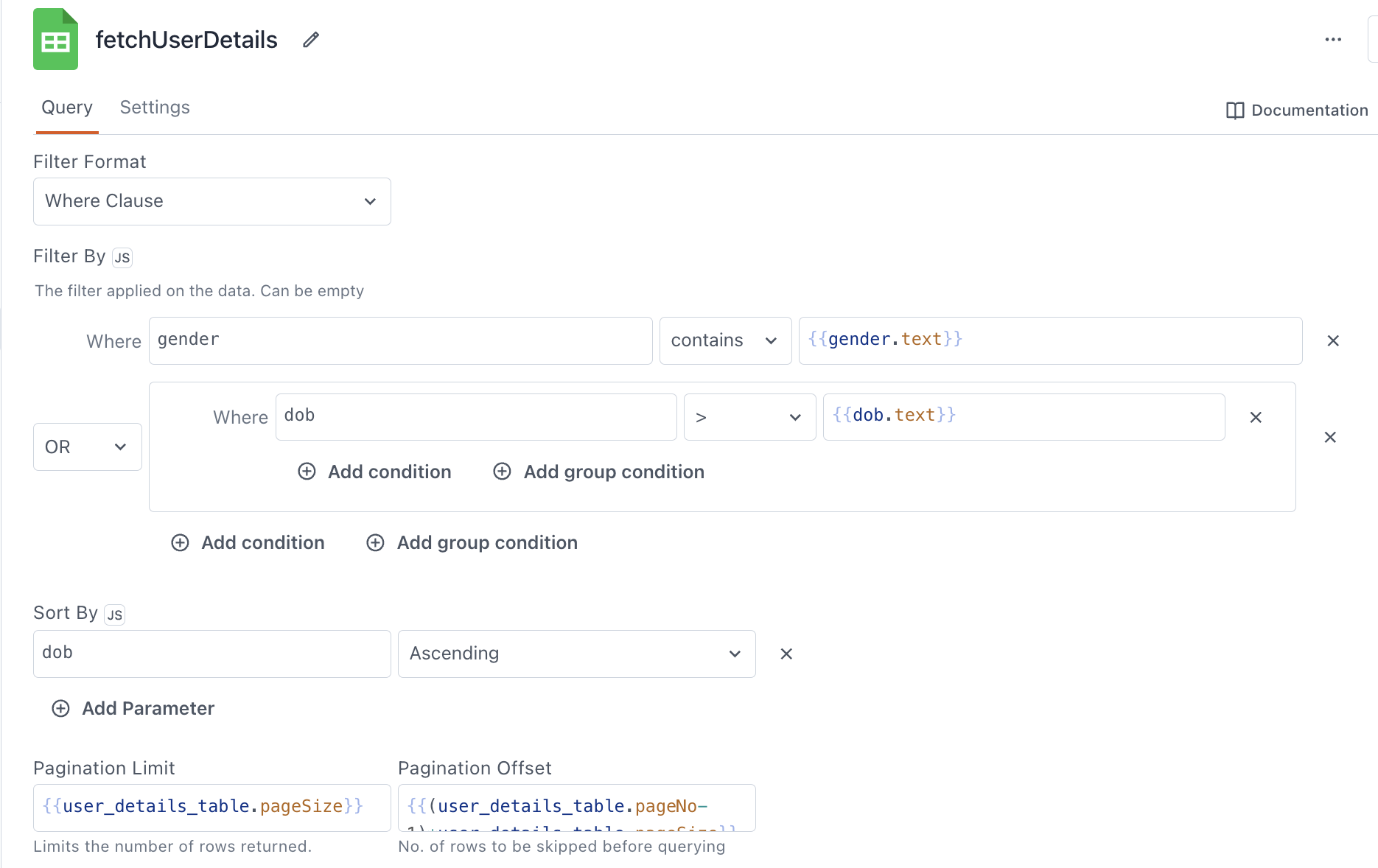Screen dimensions: 1378x868
Task: Switch to the Settings tab
Action: [x=155, y=107]
